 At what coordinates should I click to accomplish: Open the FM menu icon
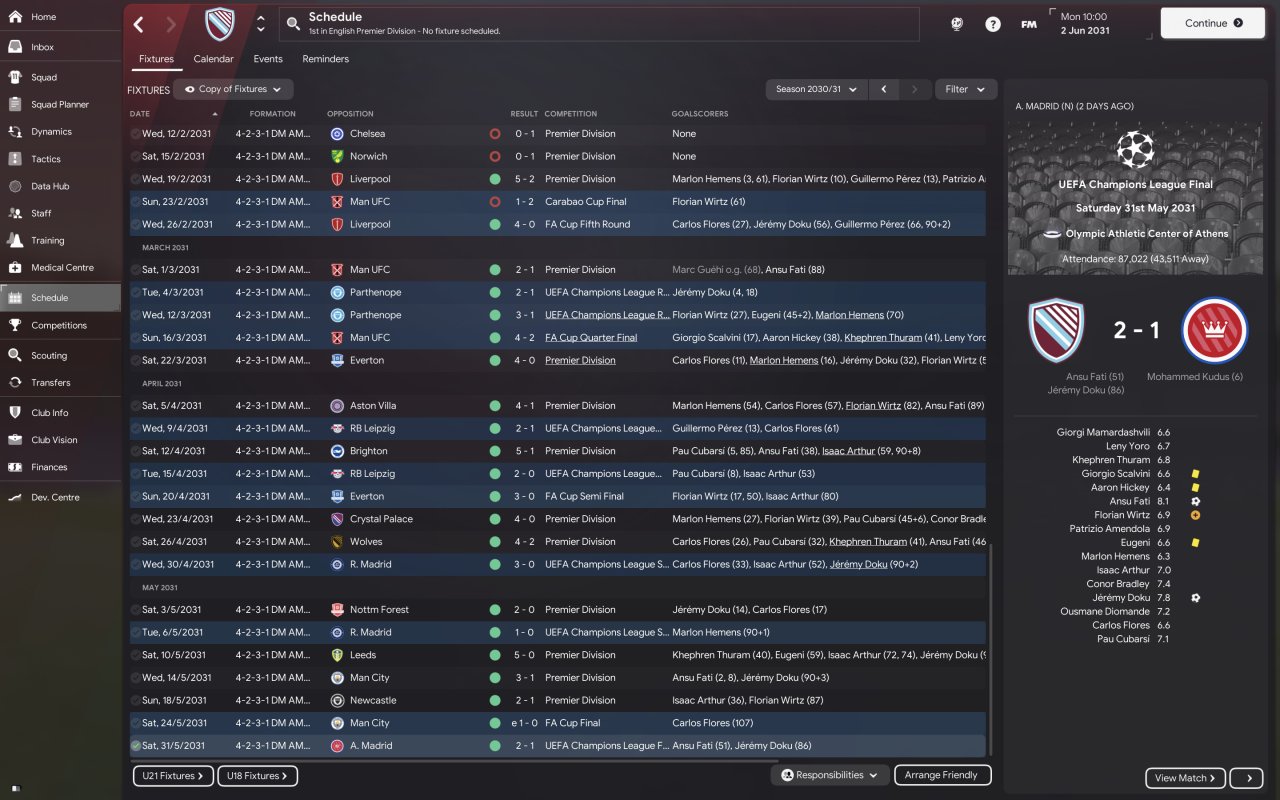[x=1028, y=24]
